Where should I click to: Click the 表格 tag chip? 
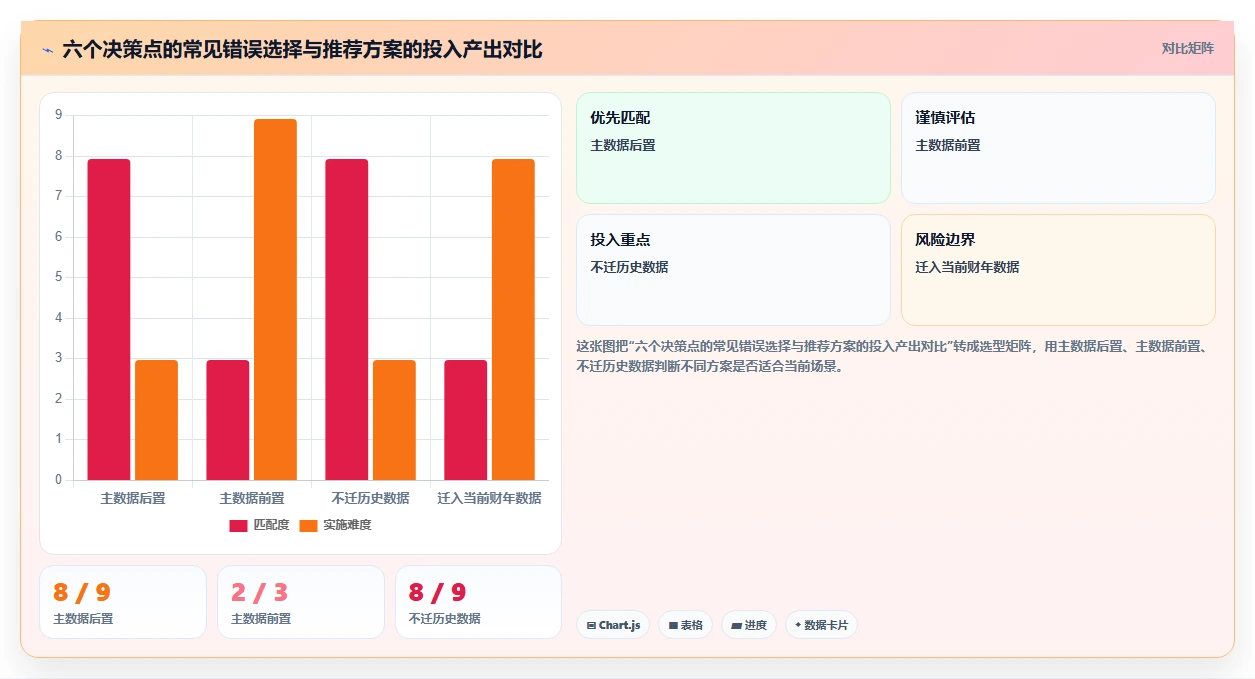686,625
